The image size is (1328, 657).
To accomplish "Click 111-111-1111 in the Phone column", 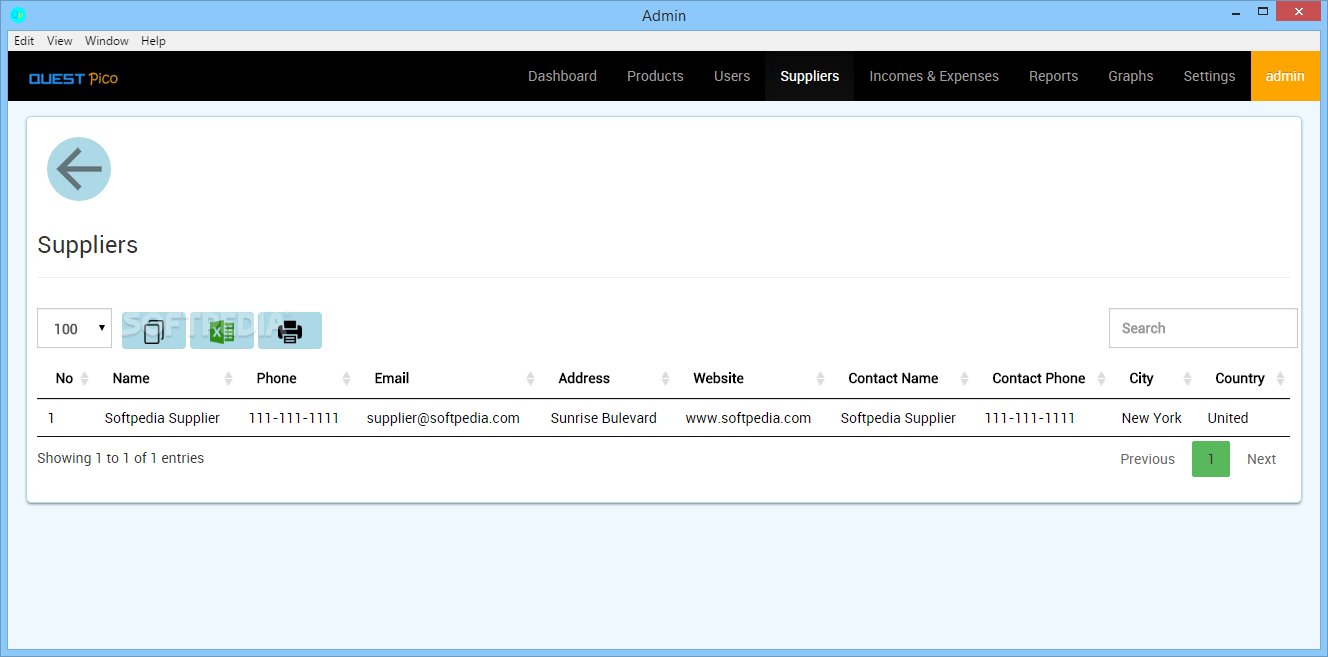I will pos(294,418).
